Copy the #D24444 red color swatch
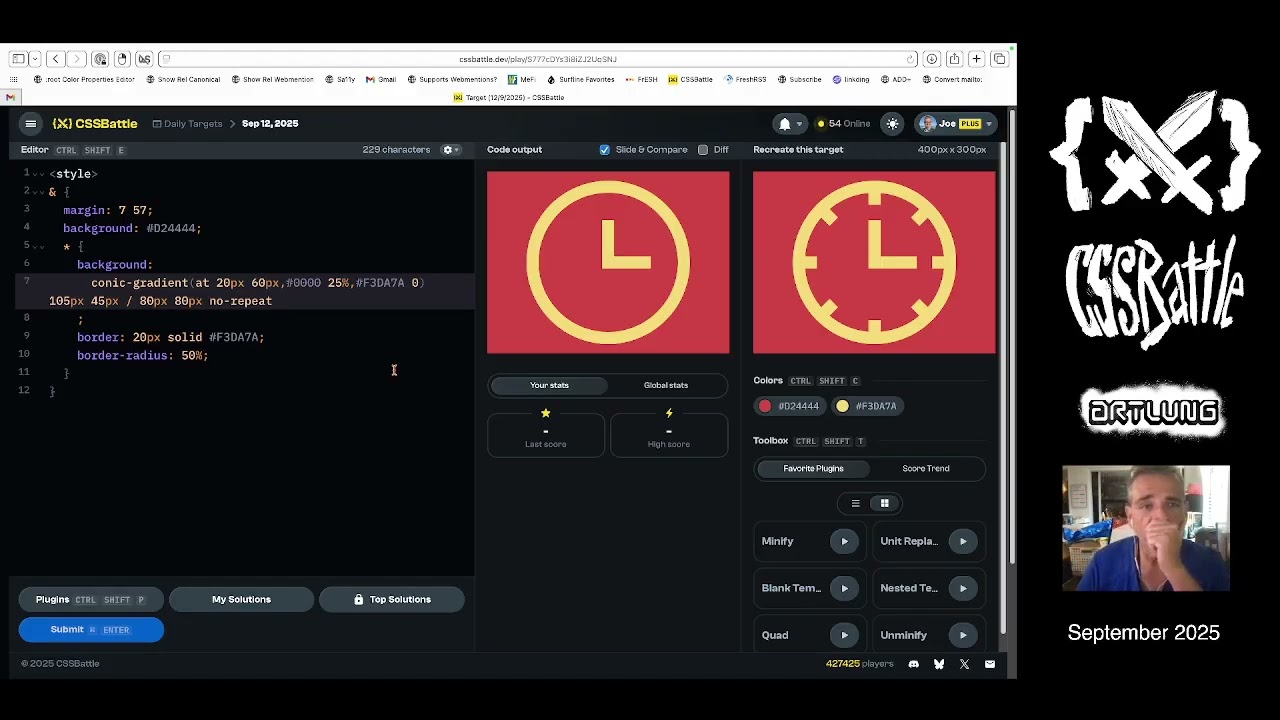The height and width of the screenshot is (720, 1280). click(x=788, y=406)
